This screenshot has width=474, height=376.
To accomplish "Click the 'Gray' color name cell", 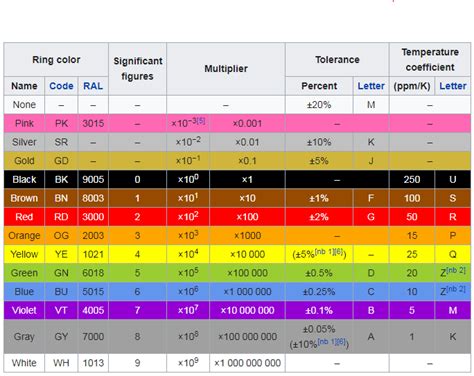I will pos(24,336).
